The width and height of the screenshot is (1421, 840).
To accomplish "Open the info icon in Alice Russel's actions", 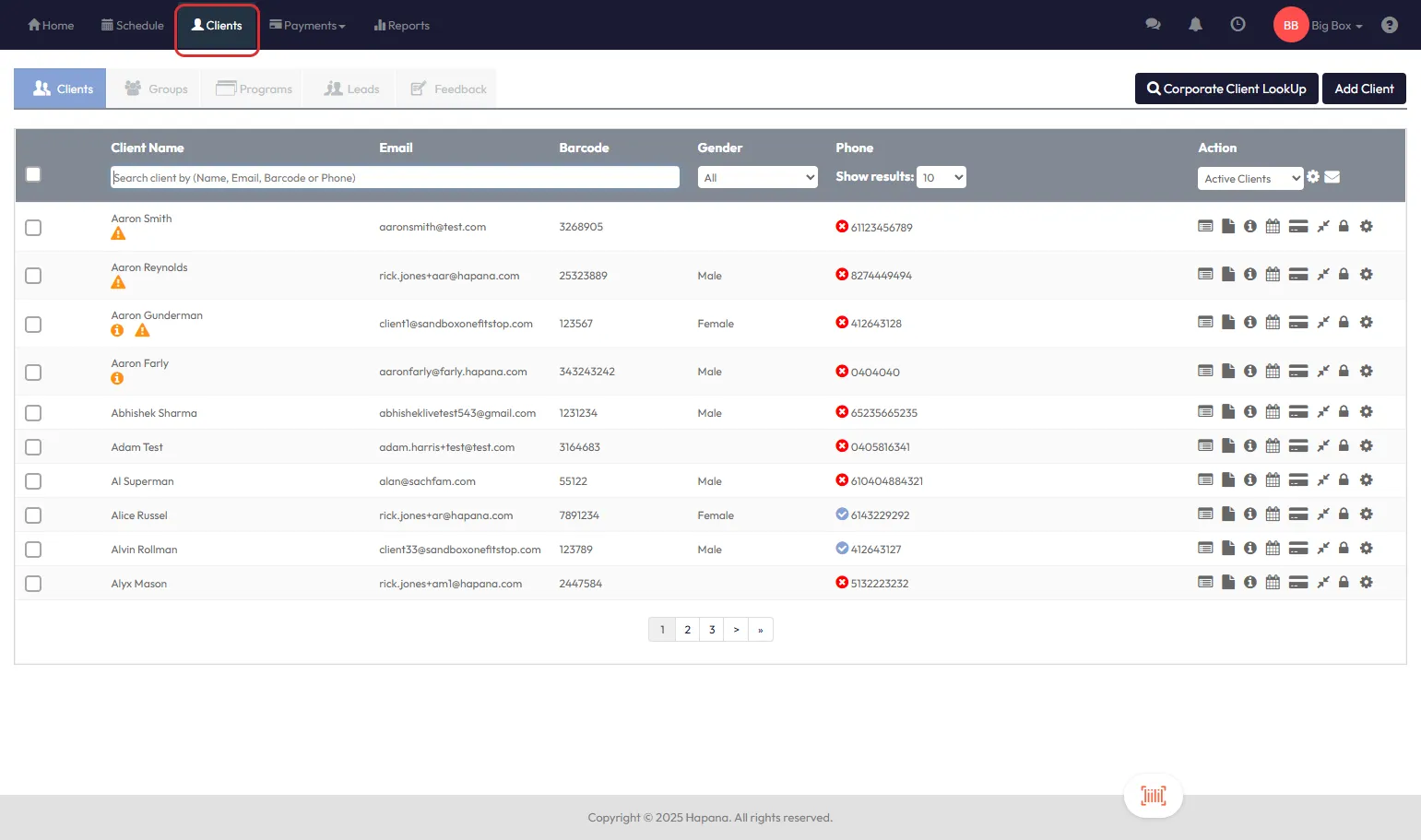I will [1249, 515].
